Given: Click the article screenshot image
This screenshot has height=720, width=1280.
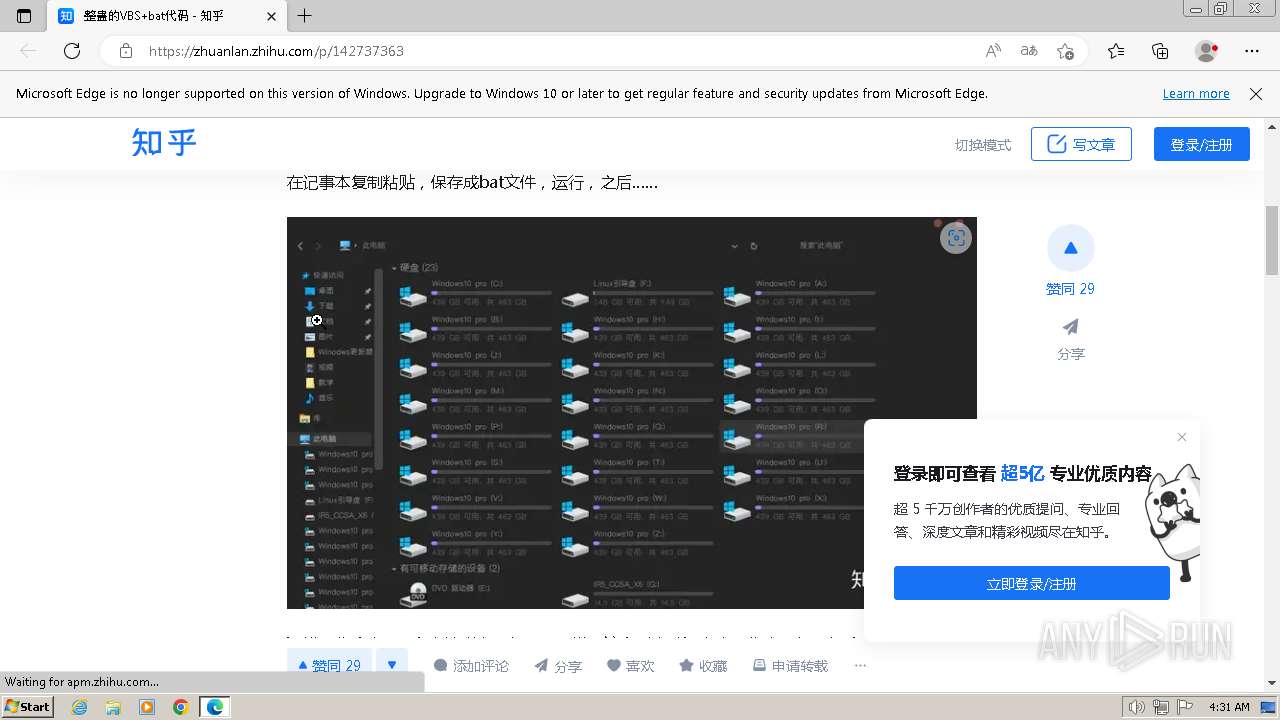Looking at the screenshot, I should [x=631, y=412].
